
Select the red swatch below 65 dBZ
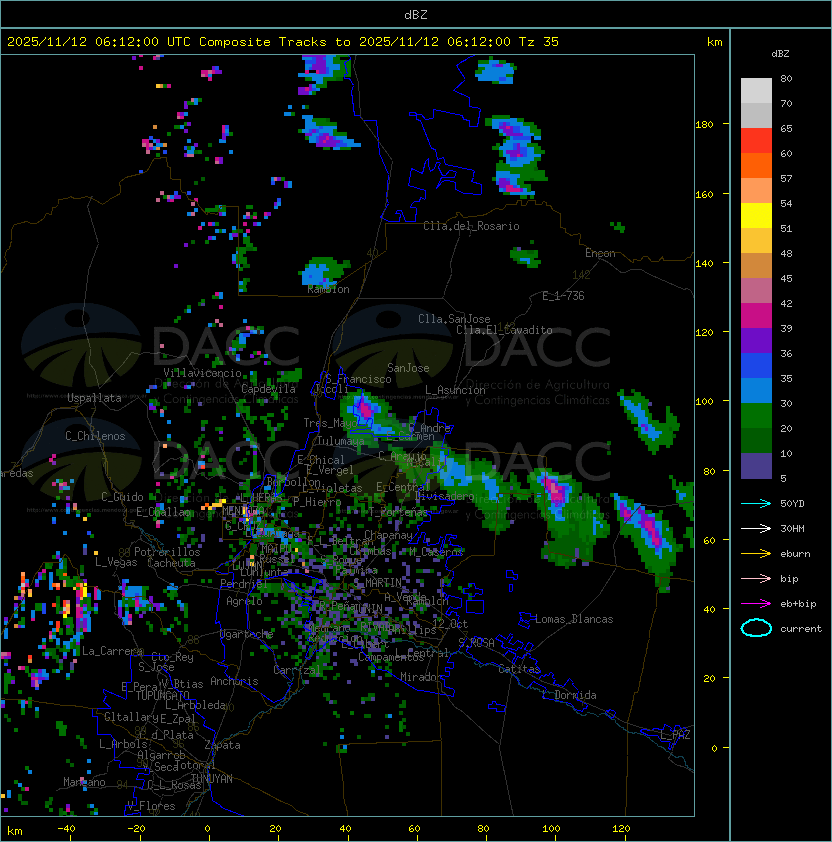coord(756,140)
